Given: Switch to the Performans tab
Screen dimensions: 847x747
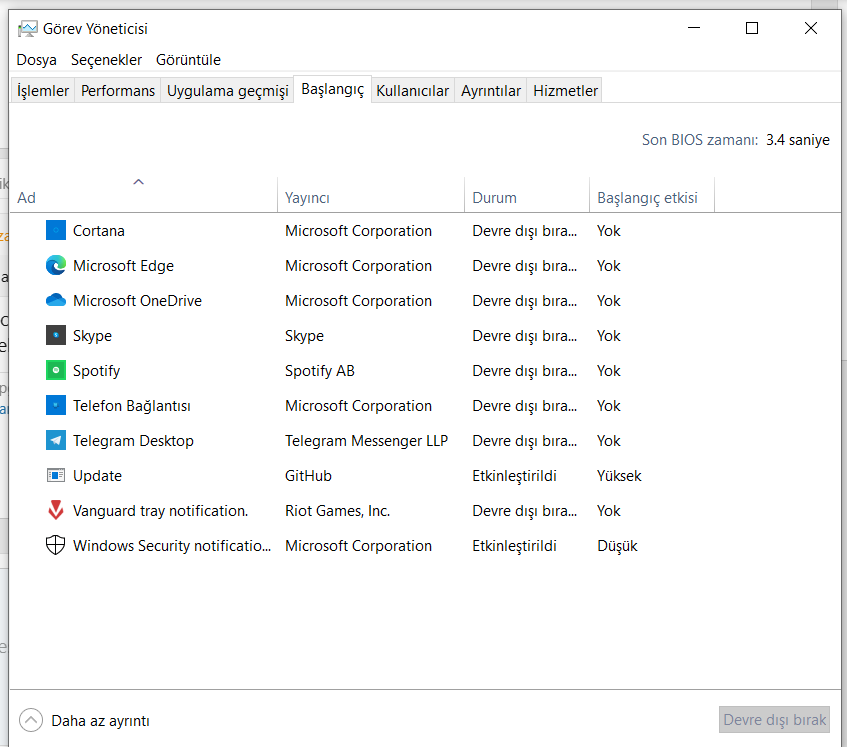Looking at the screenshot, I should 118,90.
